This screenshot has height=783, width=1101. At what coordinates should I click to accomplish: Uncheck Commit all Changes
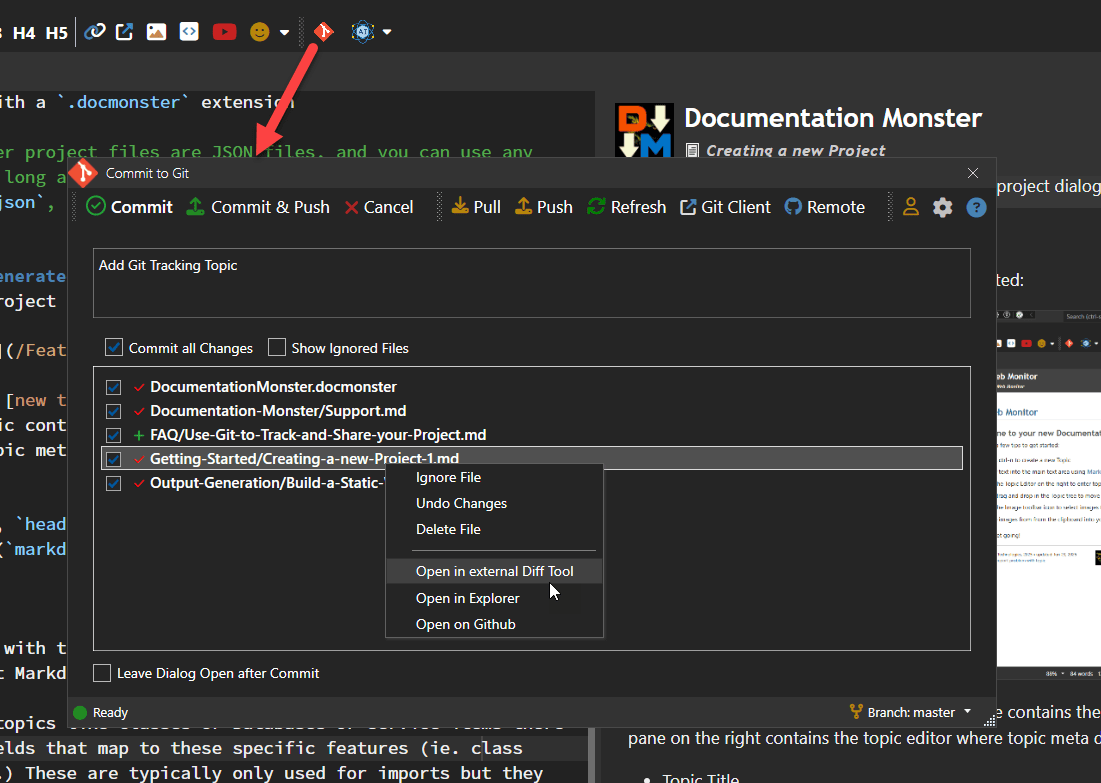pyautogui.click(x=113, y=348)
